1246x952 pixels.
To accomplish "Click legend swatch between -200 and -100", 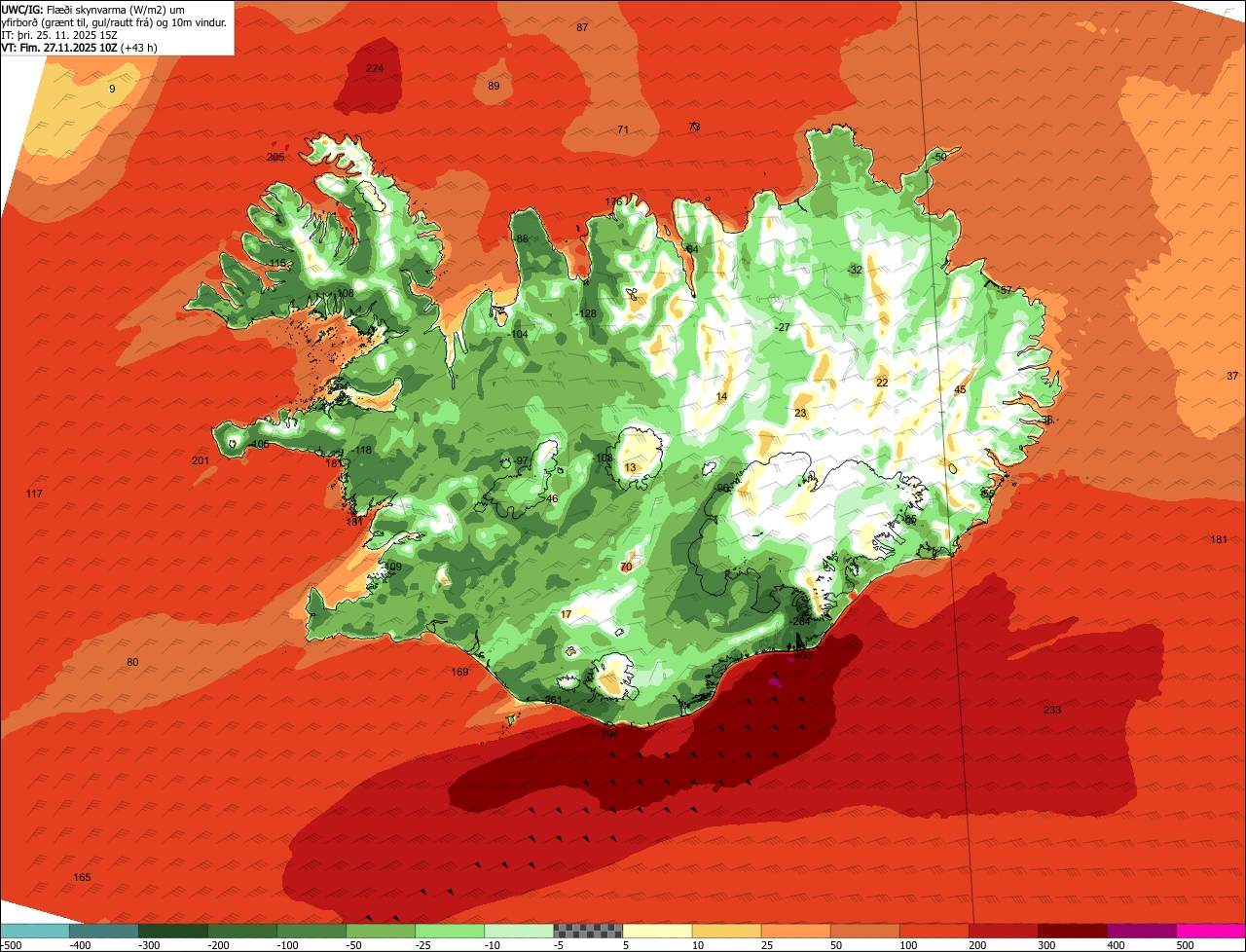I will (x=242, y=931).
